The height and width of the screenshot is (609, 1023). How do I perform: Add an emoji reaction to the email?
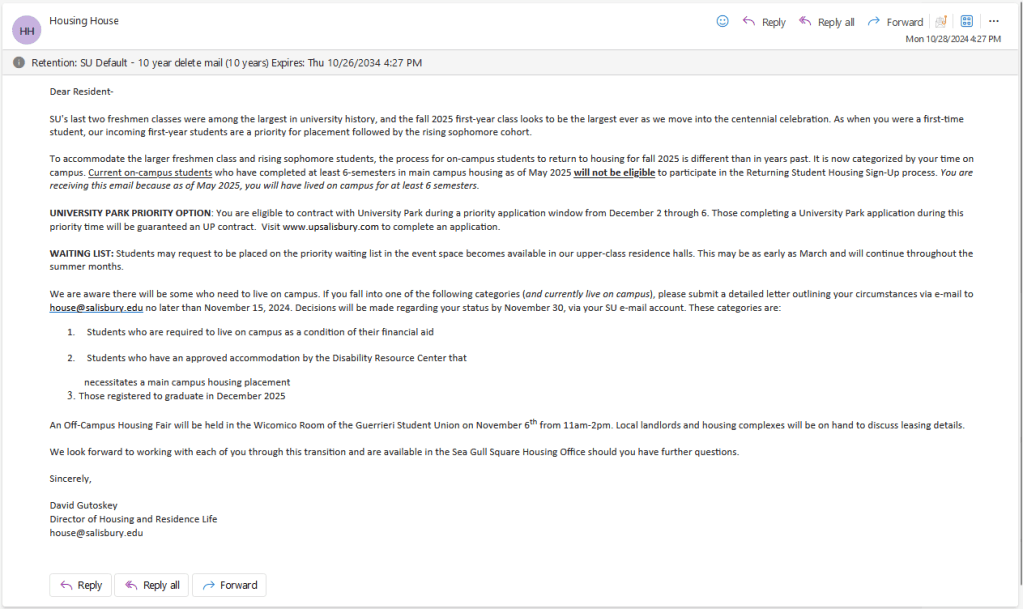tap(723, 21)
